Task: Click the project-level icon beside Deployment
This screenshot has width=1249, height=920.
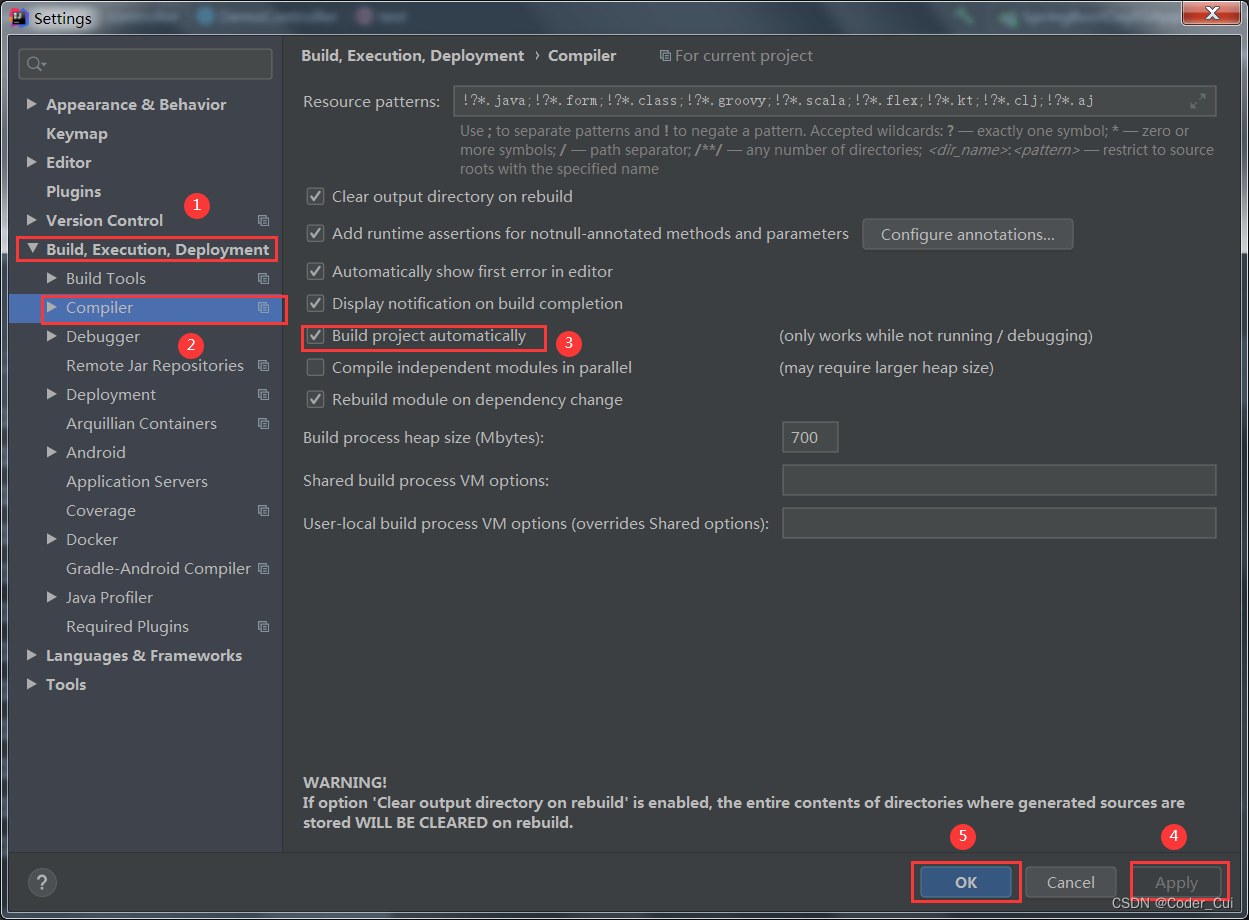Action: (263, 395)
